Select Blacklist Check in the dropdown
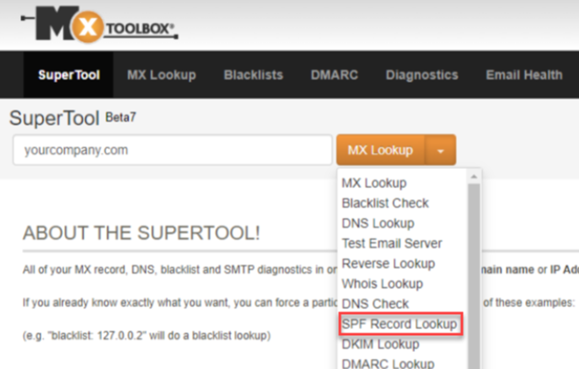This screenshot has width=579, height=369. point(385,203)
